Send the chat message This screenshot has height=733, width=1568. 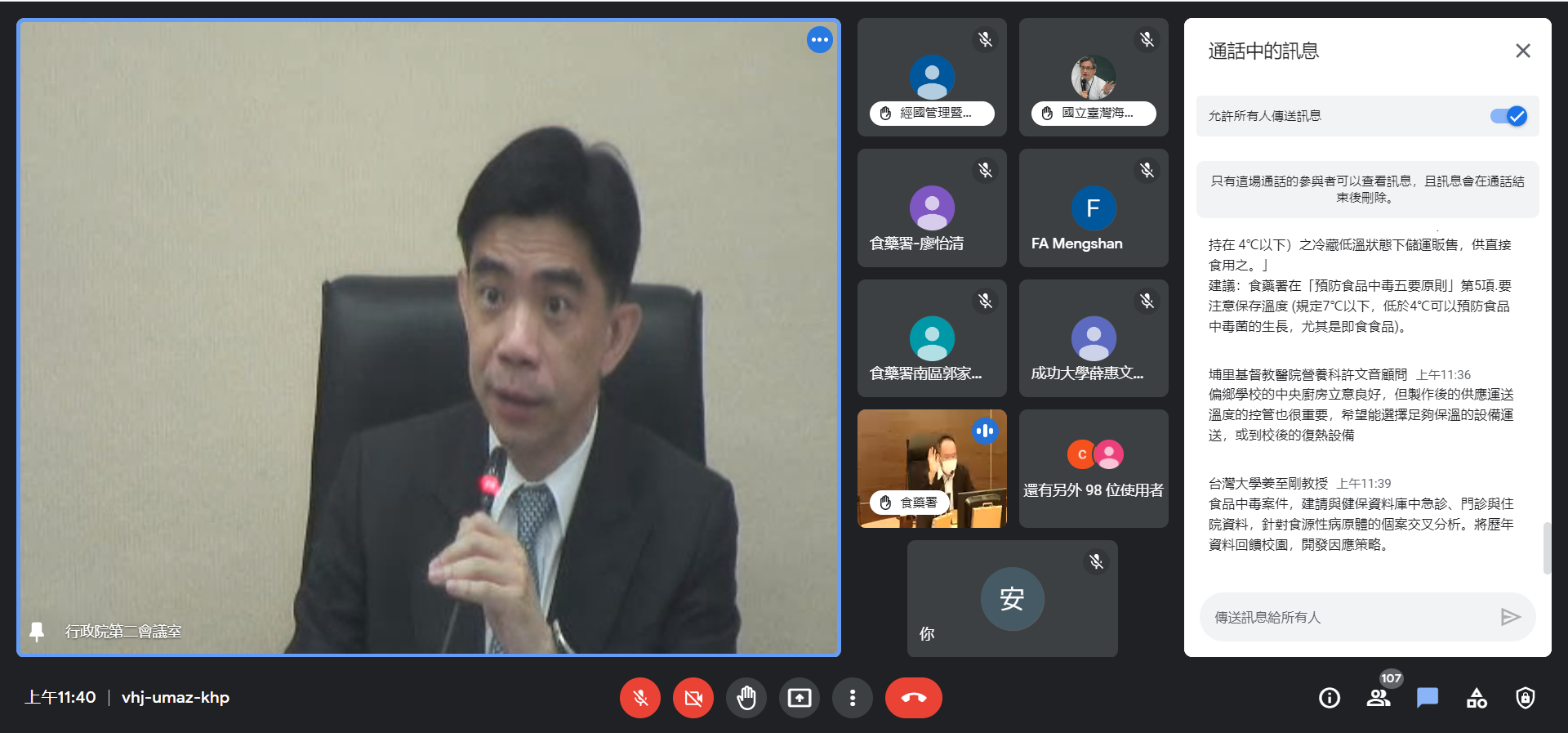(1511, 617)
